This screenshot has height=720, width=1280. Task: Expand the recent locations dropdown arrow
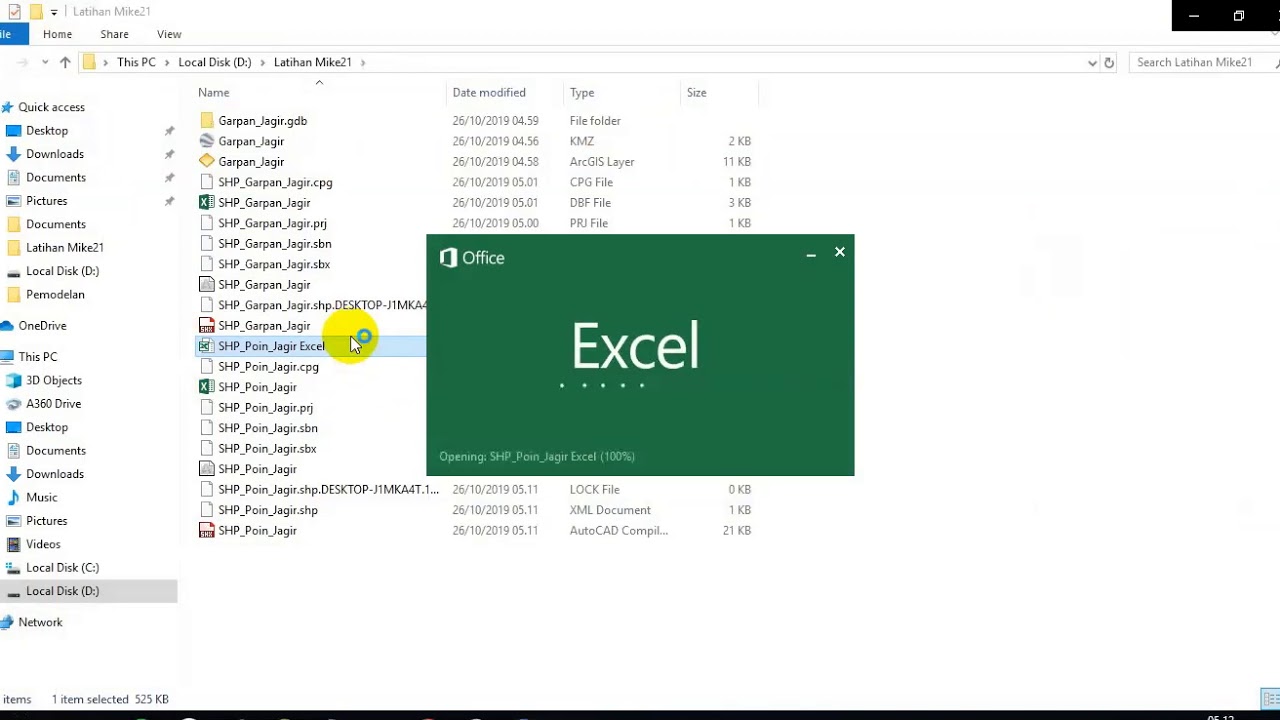(45, 62)
